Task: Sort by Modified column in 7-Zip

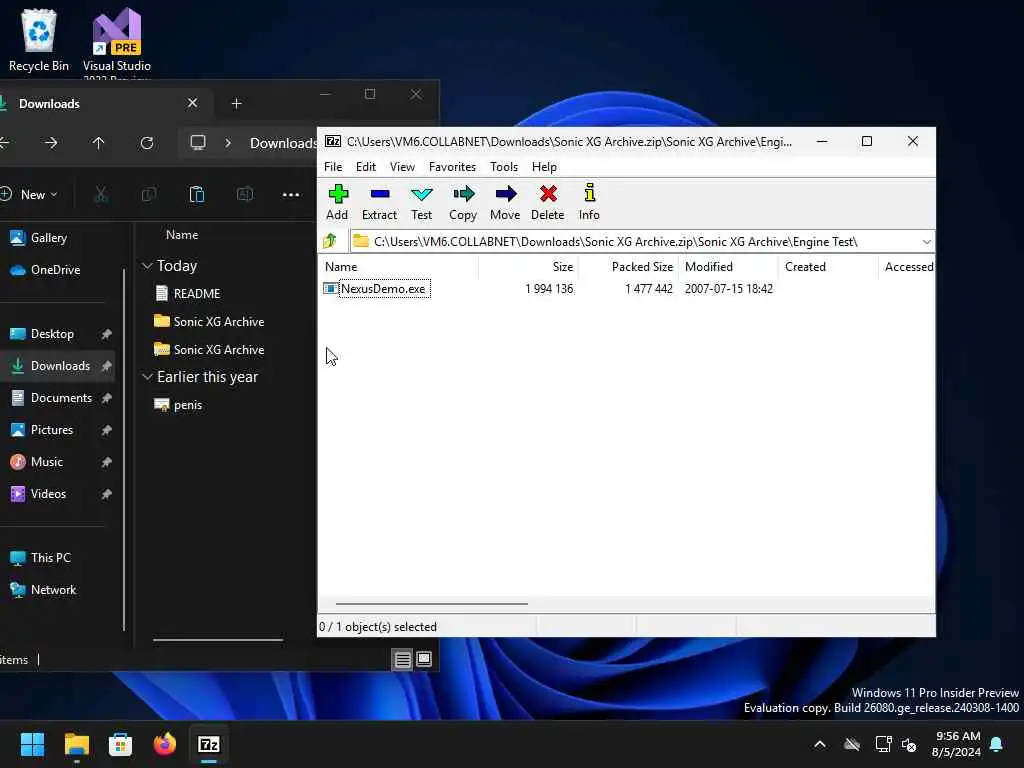Action: coord(729,266)
